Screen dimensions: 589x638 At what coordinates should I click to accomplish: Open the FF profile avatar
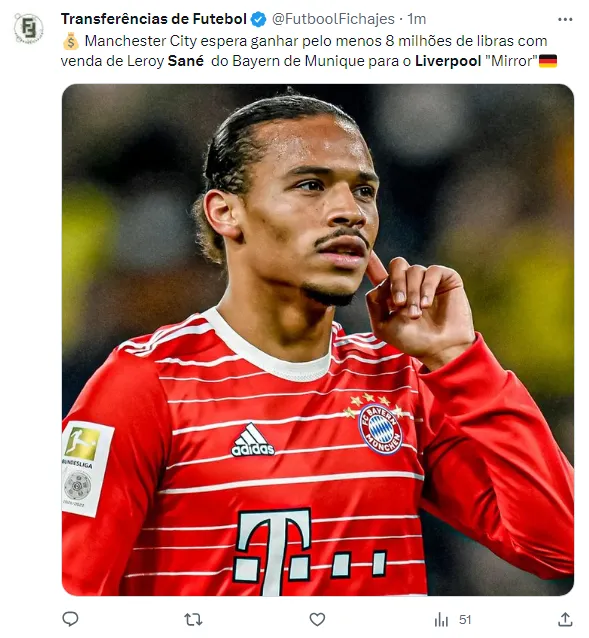point(28,28)
